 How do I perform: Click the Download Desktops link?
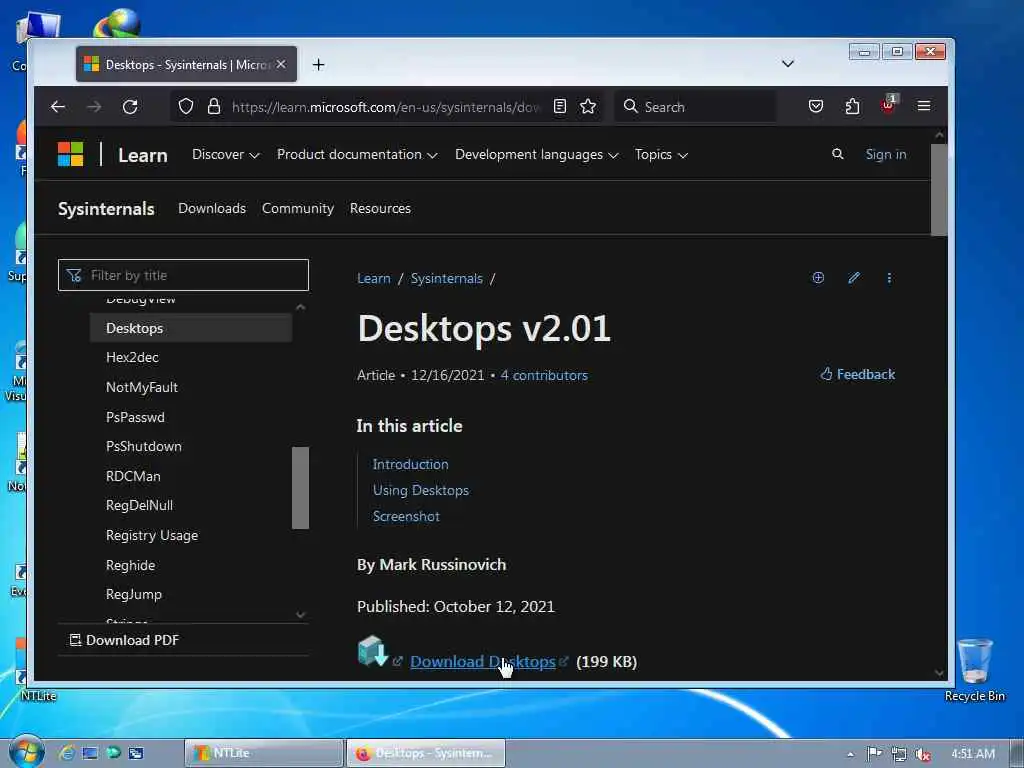(483, 662)
